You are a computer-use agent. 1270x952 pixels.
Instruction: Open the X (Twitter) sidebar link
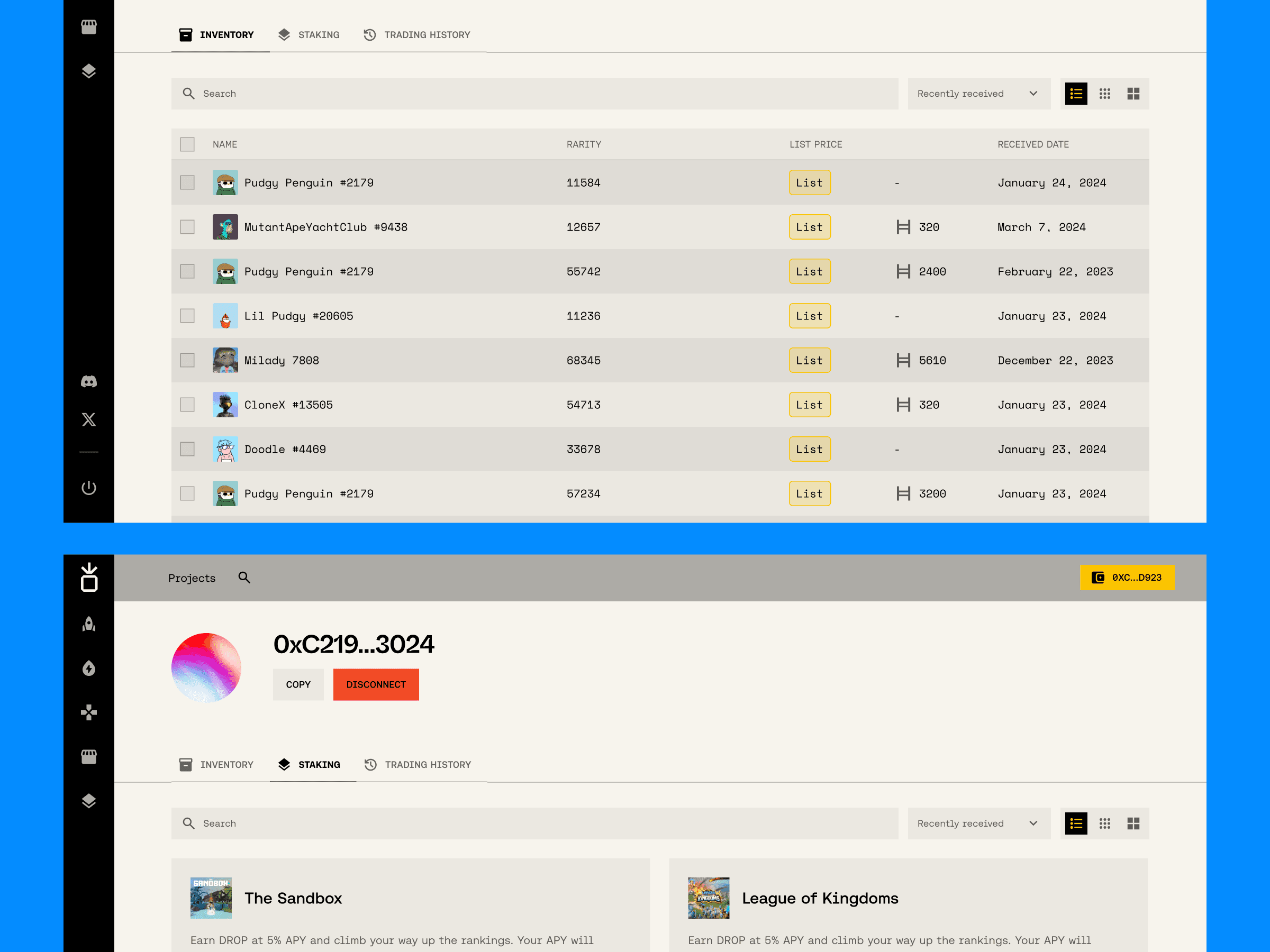point(88,419)
